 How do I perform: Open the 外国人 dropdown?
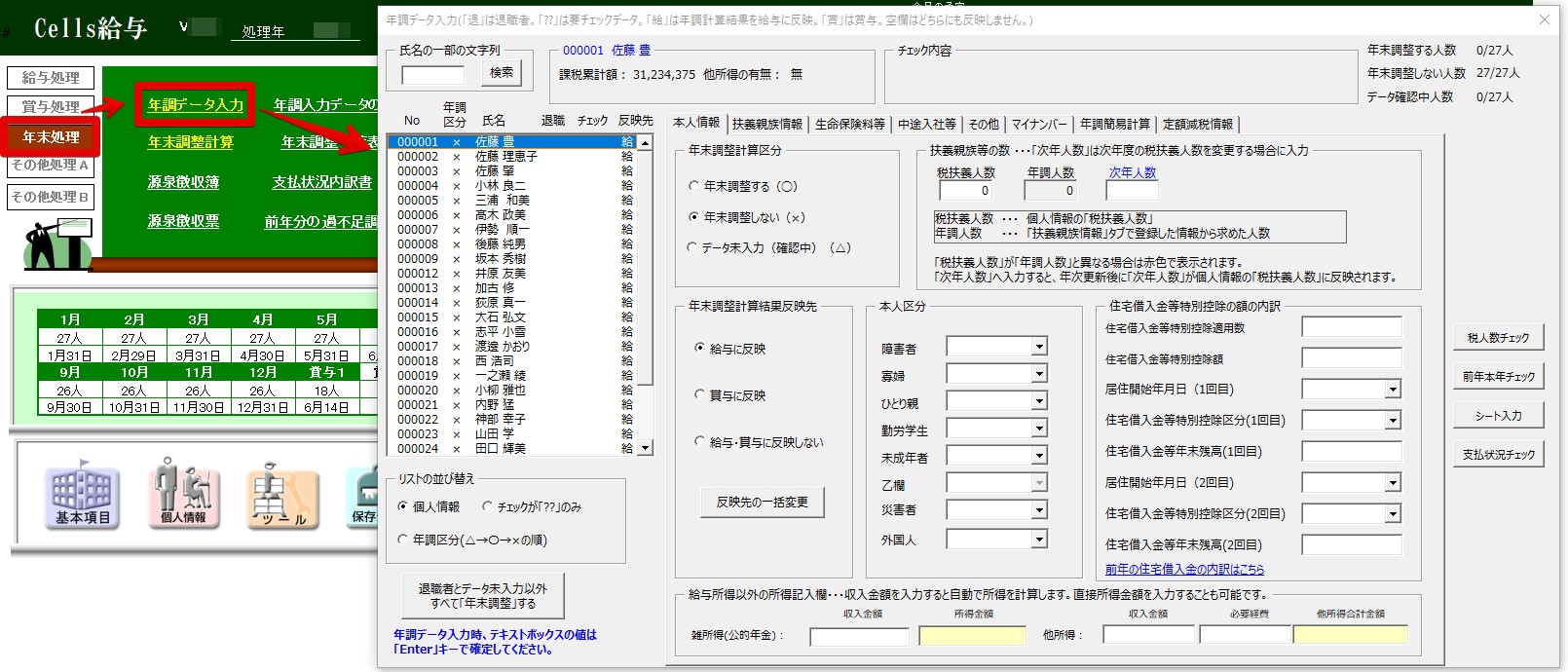coord(1039,540)
